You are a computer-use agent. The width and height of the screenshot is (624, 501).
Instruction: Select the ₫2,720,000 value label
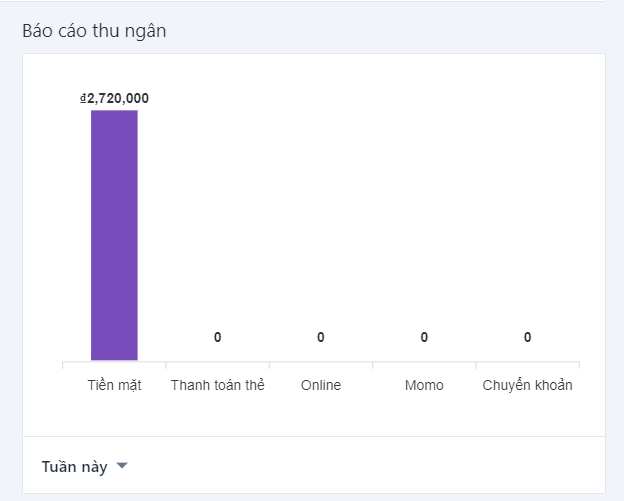click(116, 98)
